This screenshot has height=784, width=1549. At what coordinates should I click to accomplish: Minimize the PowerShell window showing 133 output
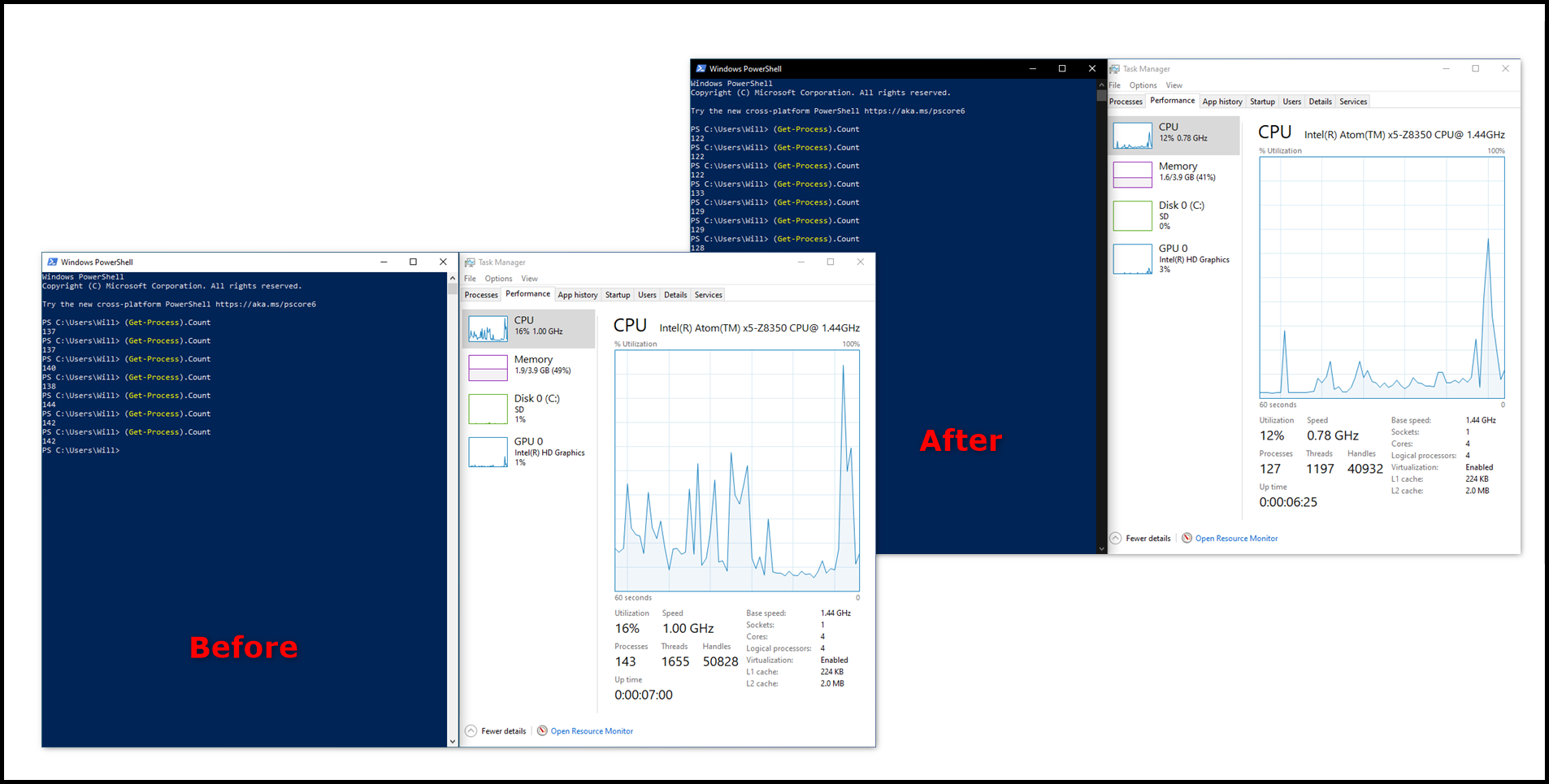pyautogui.click(x=1032, y=68)
